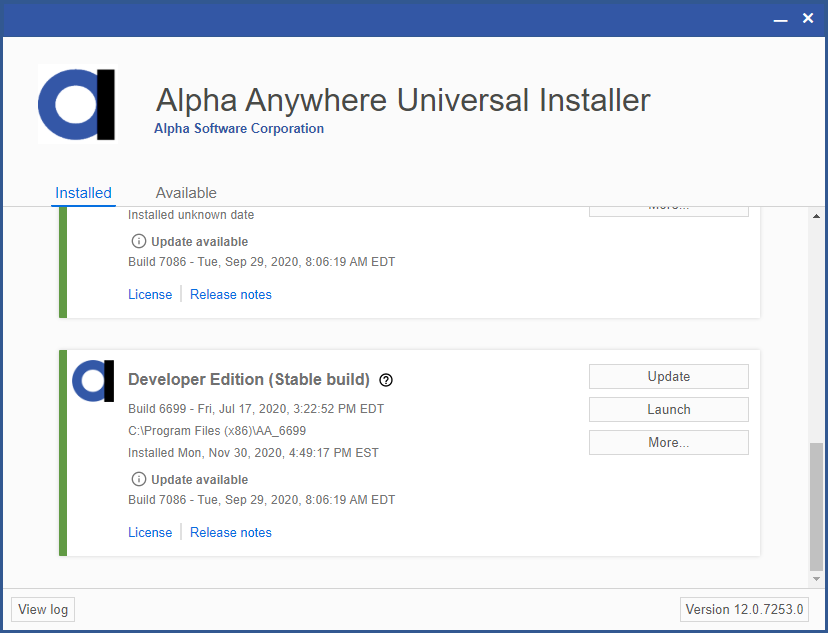Switch to the Available tab
The image size is (828, 633).
pos(186,193)
